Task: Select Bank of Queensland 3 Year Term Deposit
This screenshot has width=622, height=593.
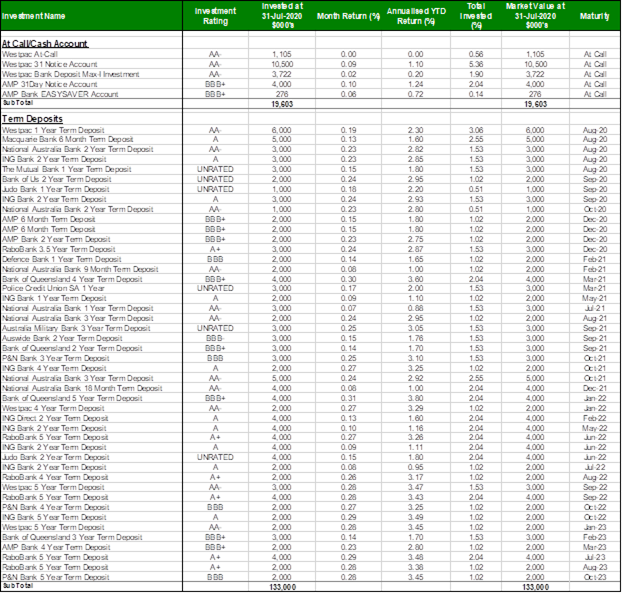Action: [72, 537]
